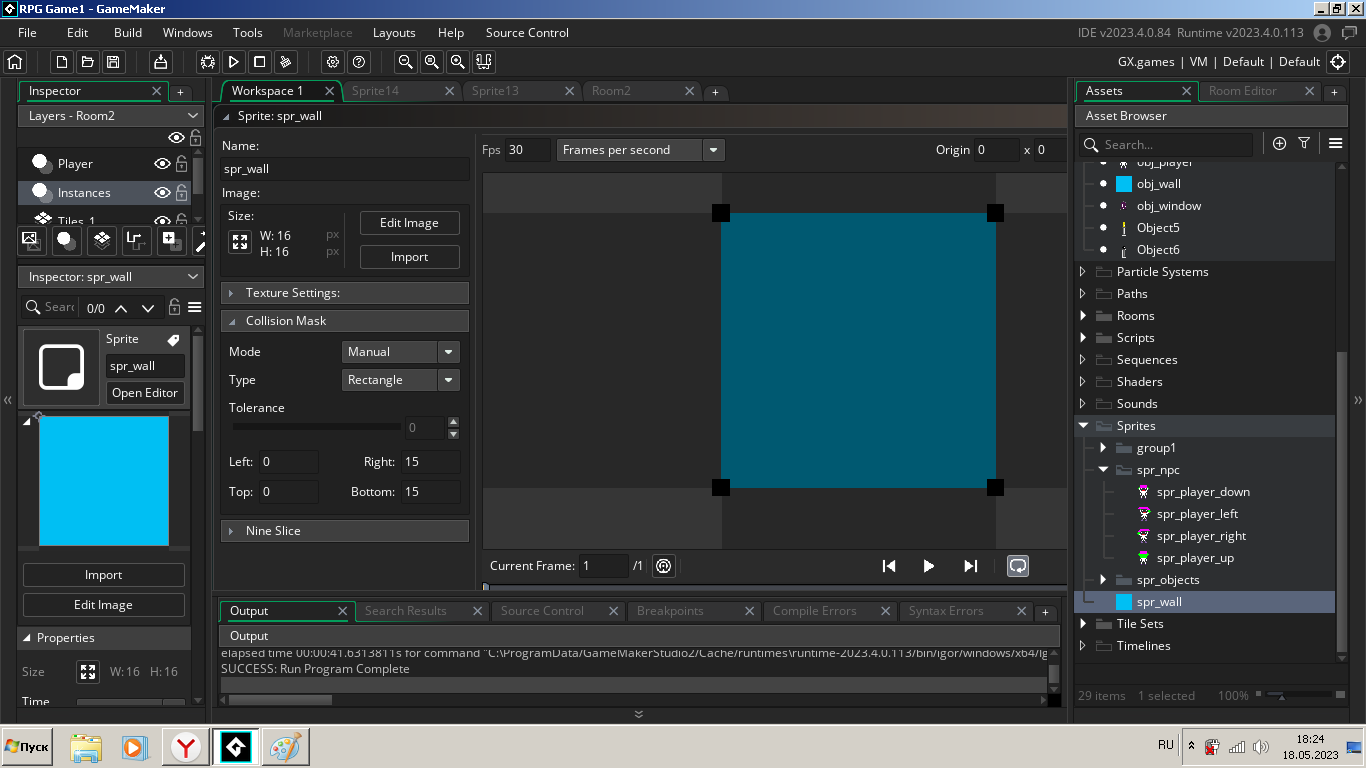Click the Tolerance slider track

click(x=316, y=427)
